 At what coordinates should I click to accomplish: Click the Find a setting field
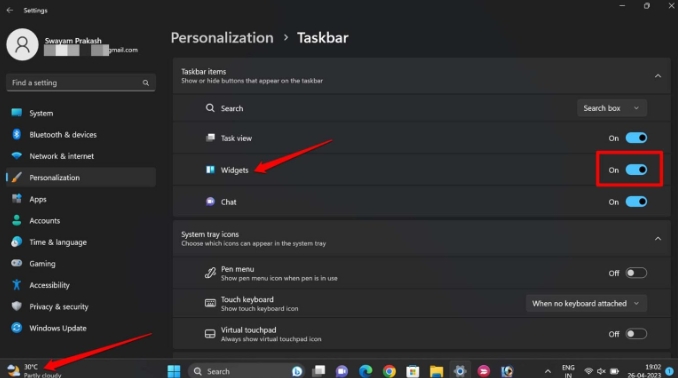tap(81, 83)
